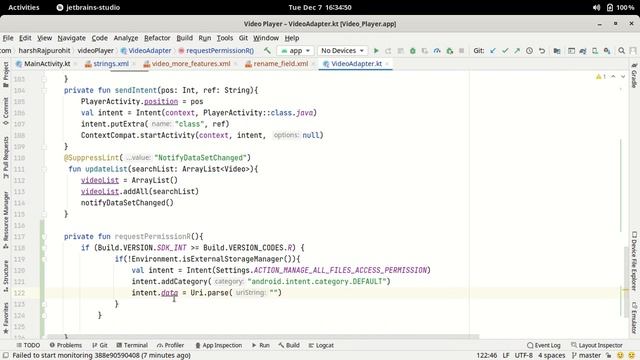Jump to previous highlighted error arrow
The height and width of the screenshot is (360, 640).
point(613,77)
